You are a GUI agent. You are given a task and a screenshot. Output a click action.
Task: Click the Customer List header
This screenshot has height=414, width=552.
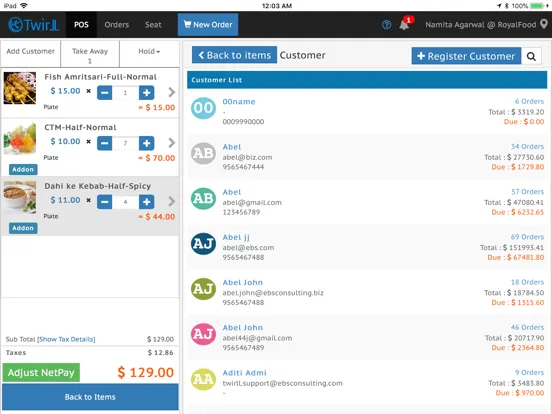tap(367, 80)
